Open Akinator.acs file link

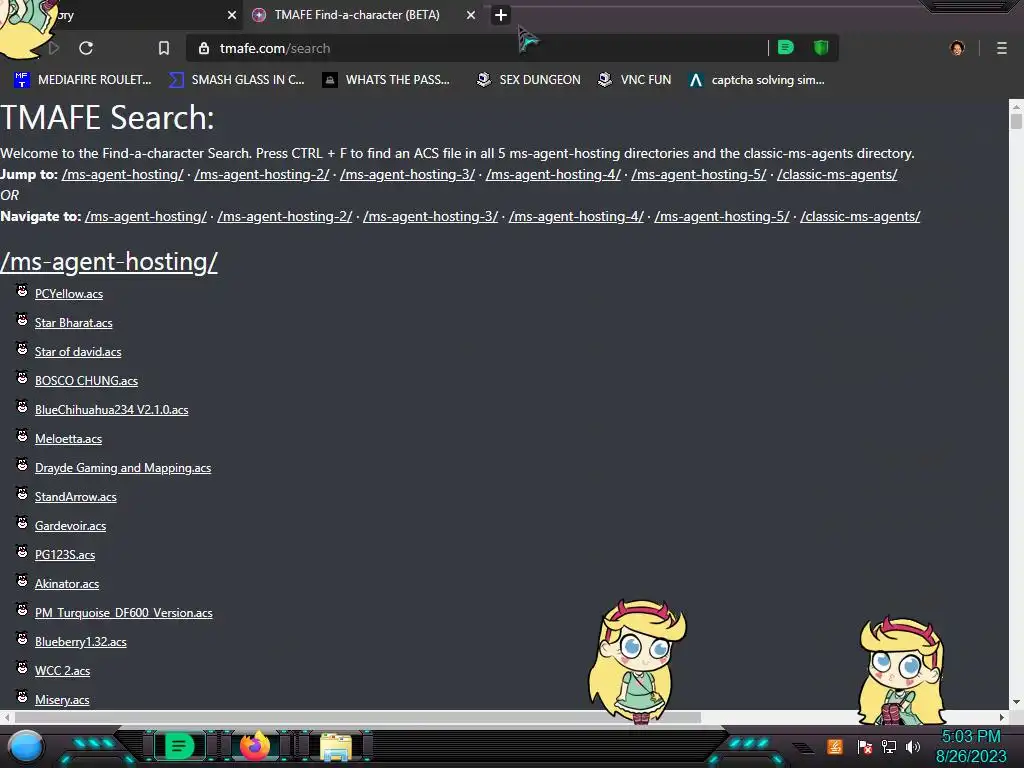(67, 584)
